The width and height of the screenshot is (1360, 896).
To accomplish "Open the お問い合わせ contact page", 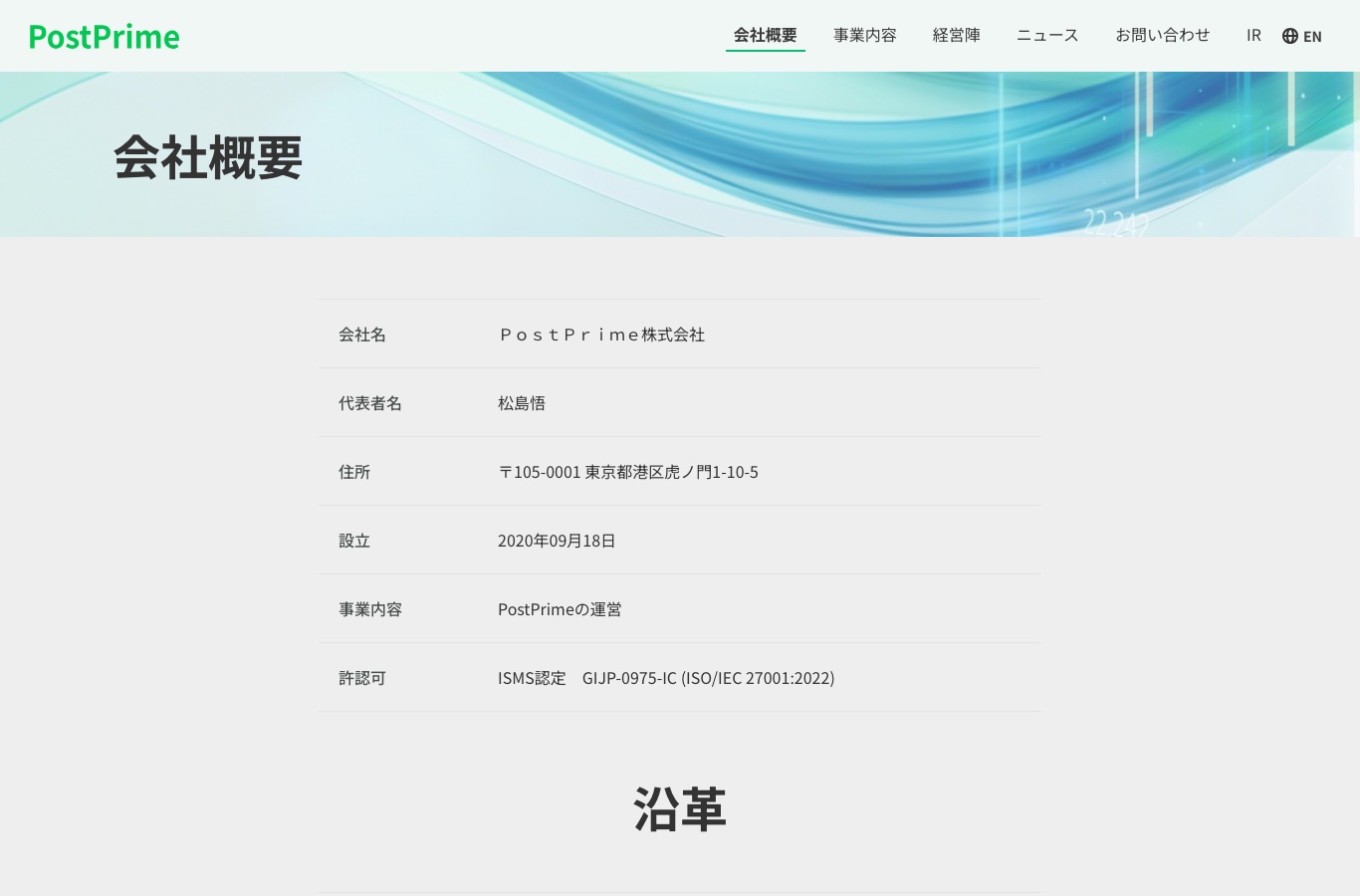I will (x=1163, y=35).
